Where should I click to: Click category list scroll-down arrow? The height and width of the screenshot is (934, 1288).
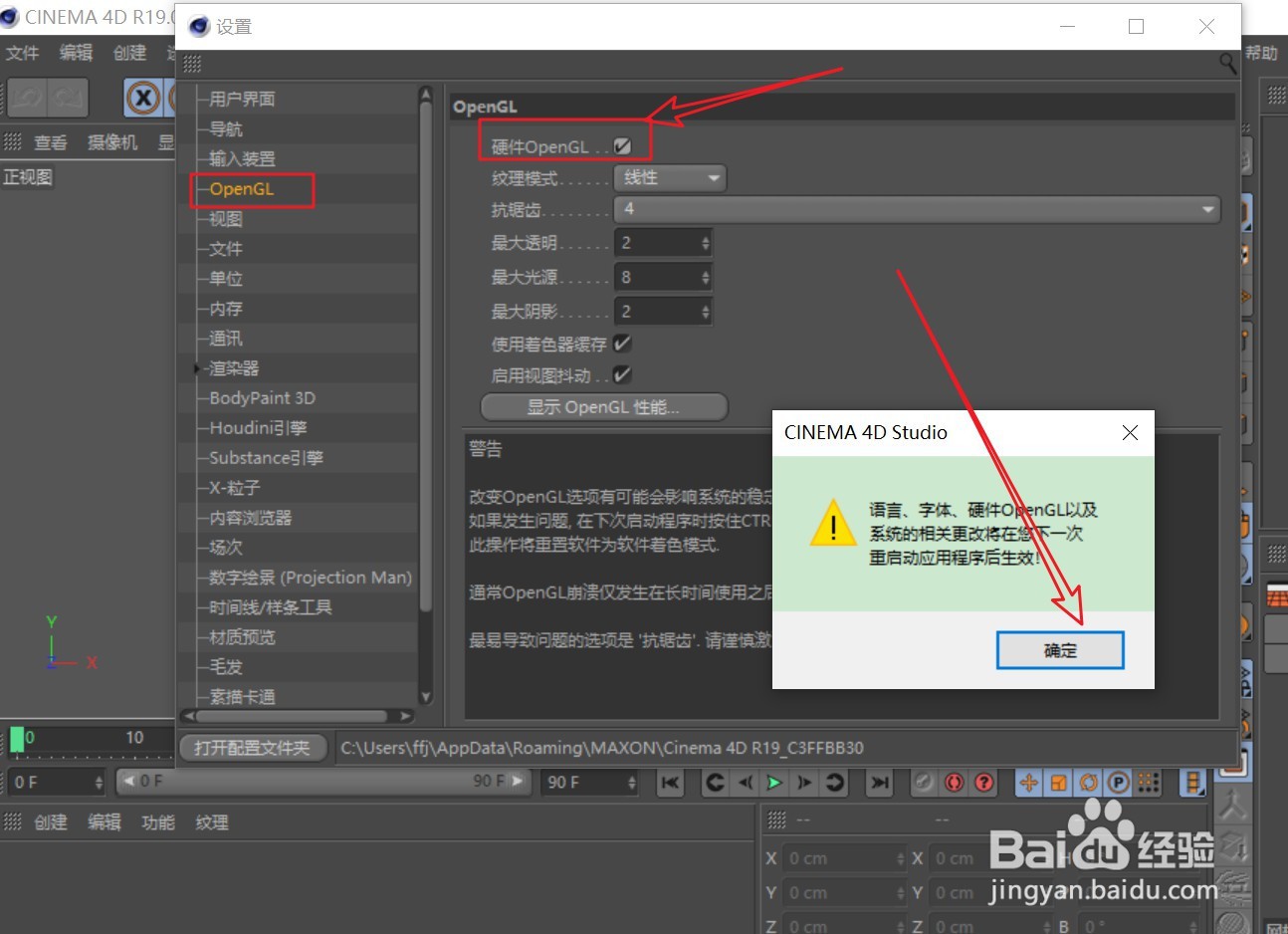[426, 697]
